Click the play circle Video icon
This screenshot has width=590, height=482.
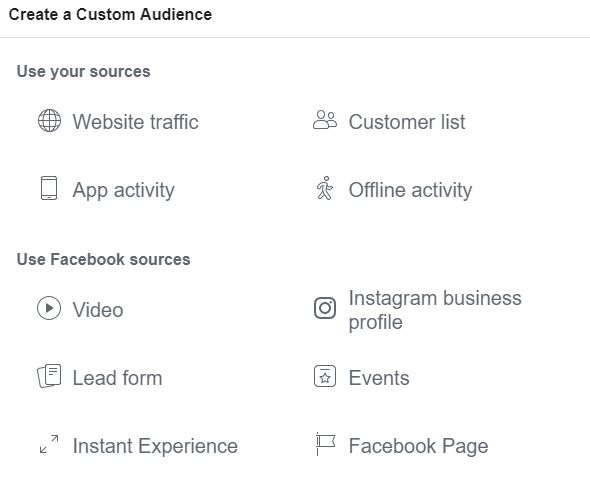pyautogui.click(x=49, y=308)
